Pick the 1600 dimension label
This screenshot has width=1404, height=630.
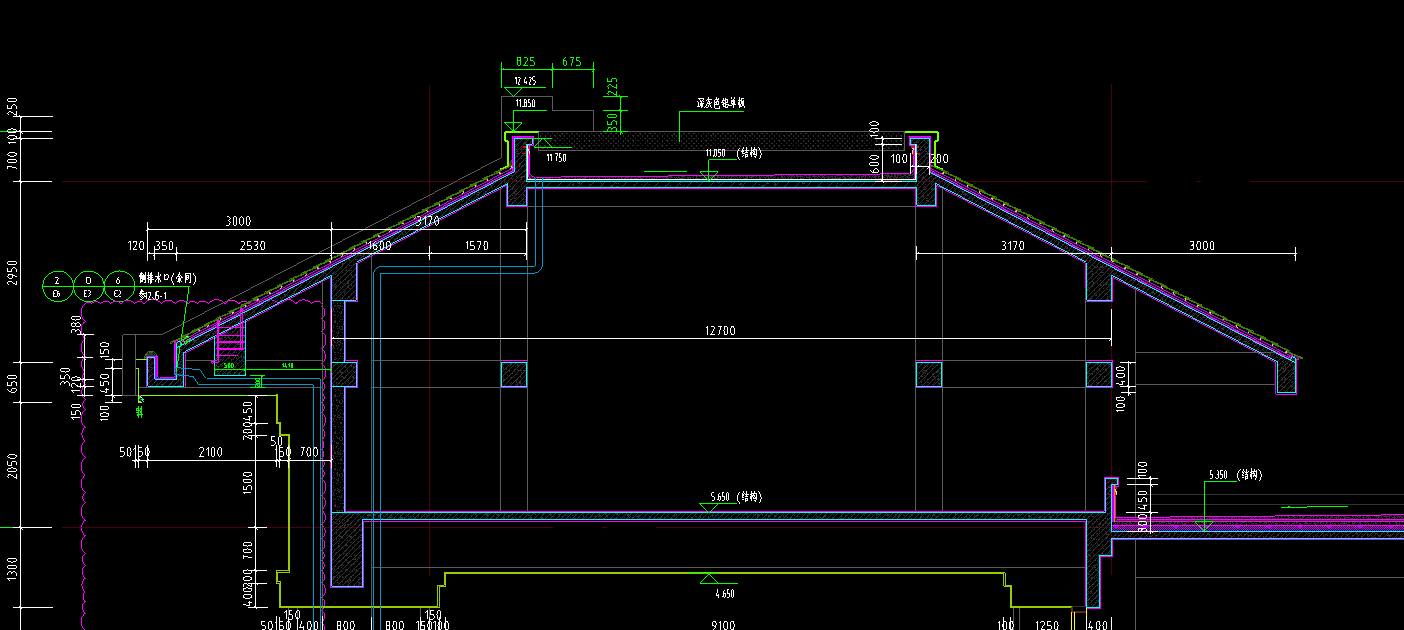(x=379, y=246)
